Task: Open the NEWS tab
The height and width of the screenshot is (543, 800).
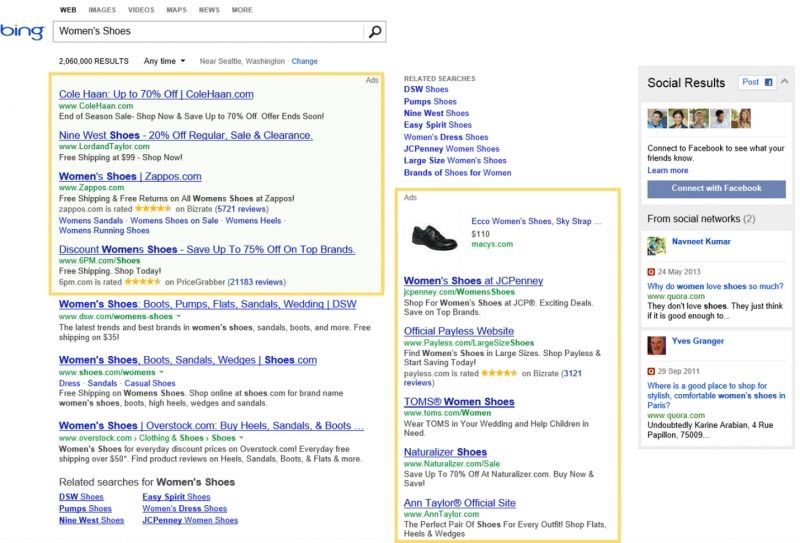Action: click(209, 10)
